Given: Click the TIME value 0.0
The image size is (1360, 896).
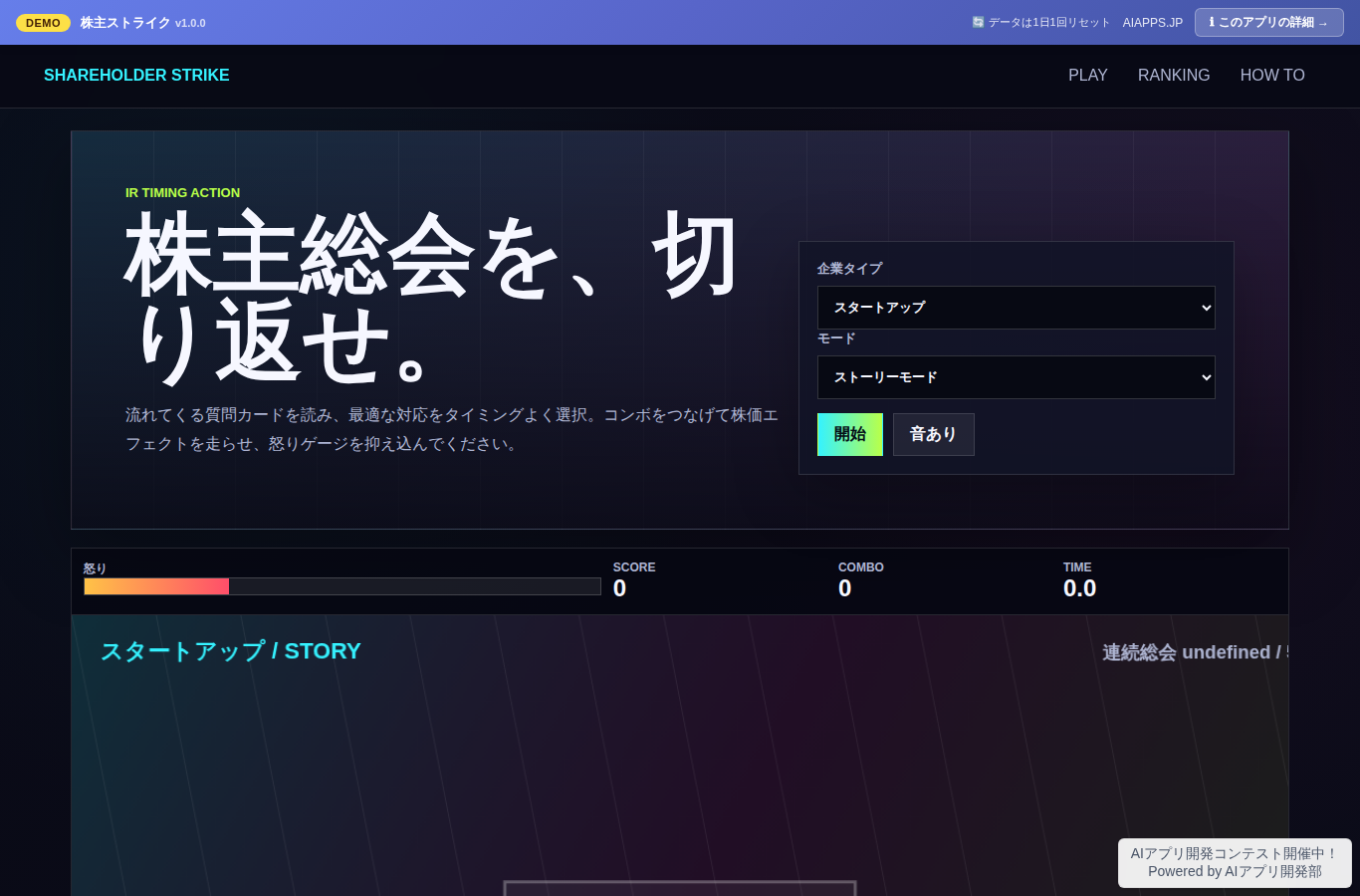Looking at the screenshot, I should (1079, 588).
